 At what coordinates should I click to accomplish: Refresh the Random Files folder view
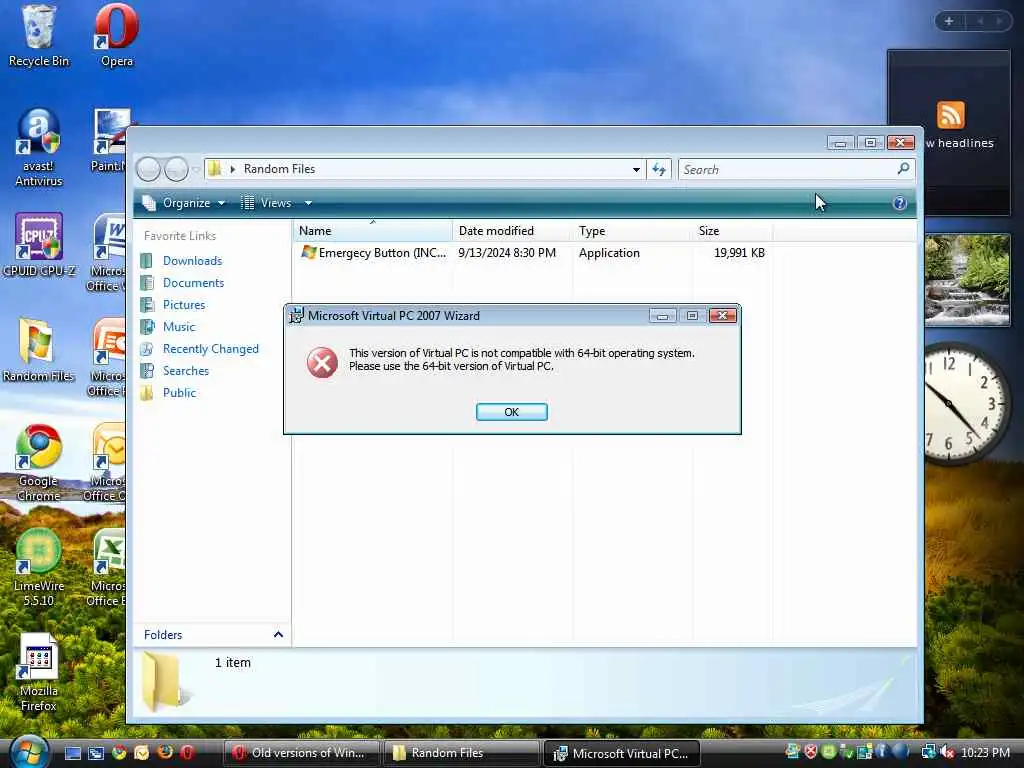click(659, 169)
